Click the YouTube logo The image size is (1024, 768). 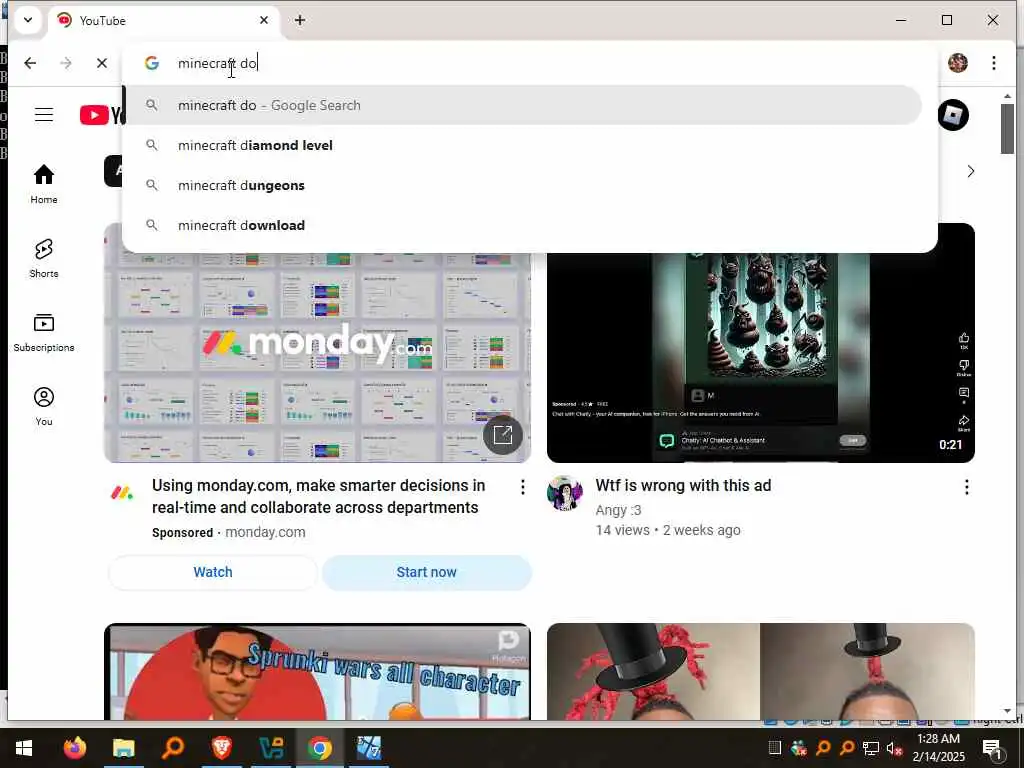point(101,115)
